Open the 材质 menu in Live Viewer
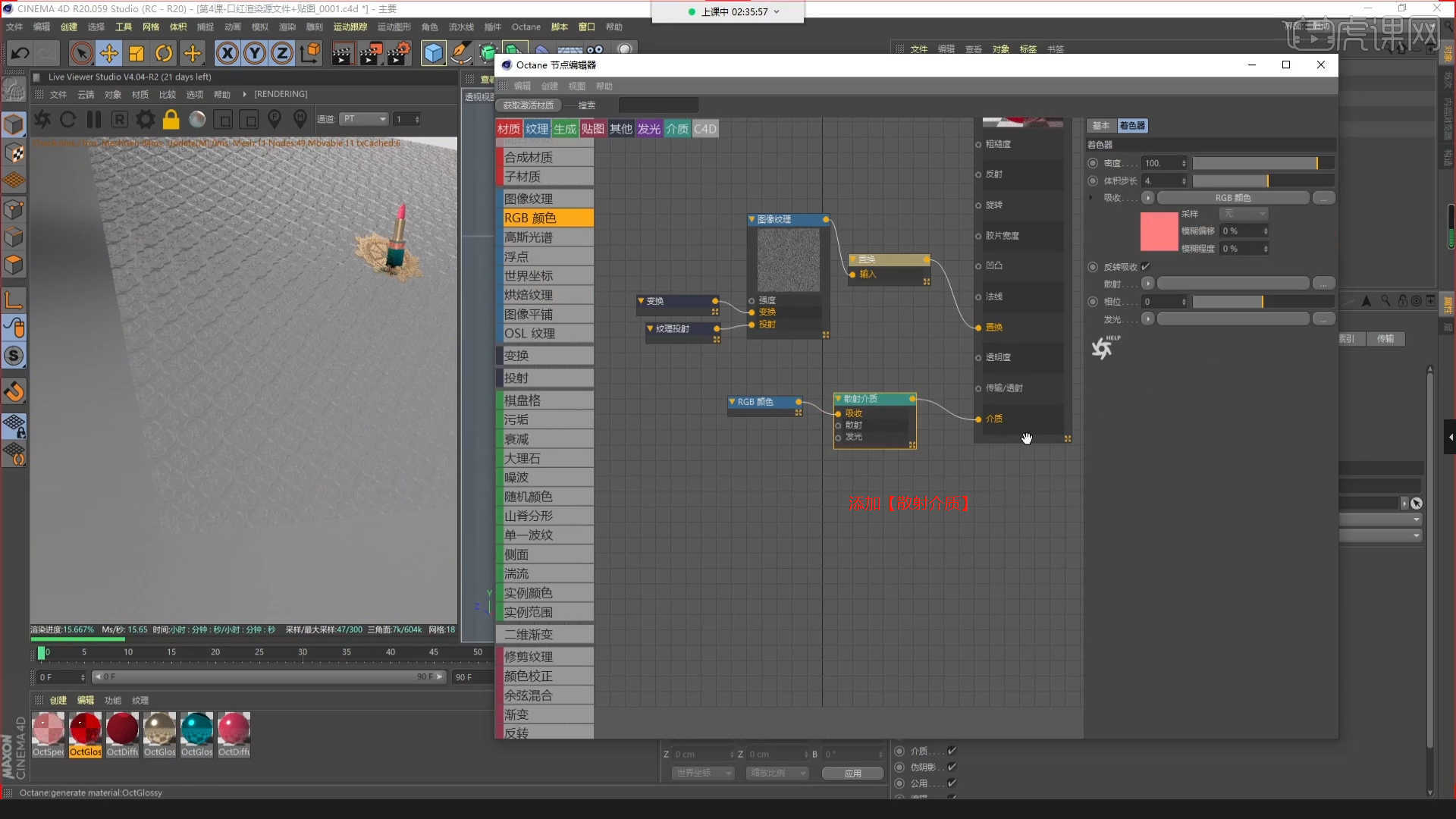 click(140, 95)
